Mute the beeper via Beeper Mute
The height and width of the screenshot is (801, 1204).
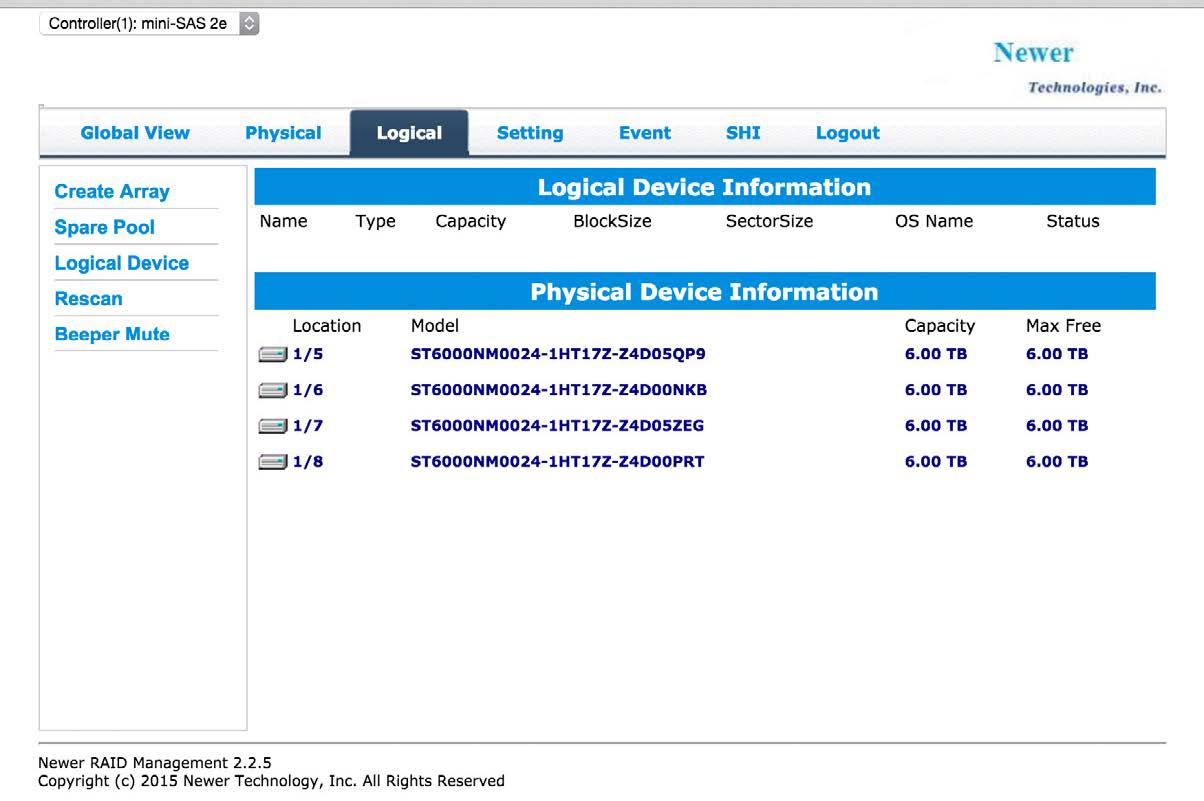click(112, 334)
